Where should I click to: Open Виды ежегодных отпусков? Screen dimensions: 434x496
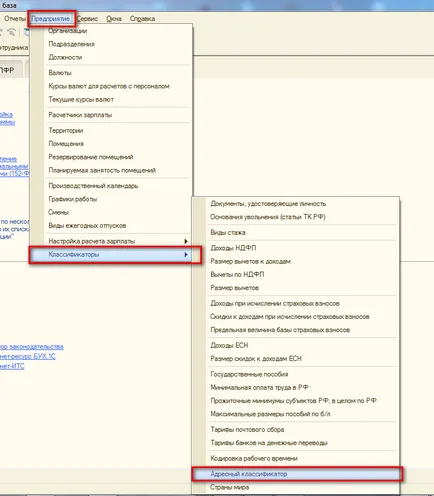[x=87, y=226]
